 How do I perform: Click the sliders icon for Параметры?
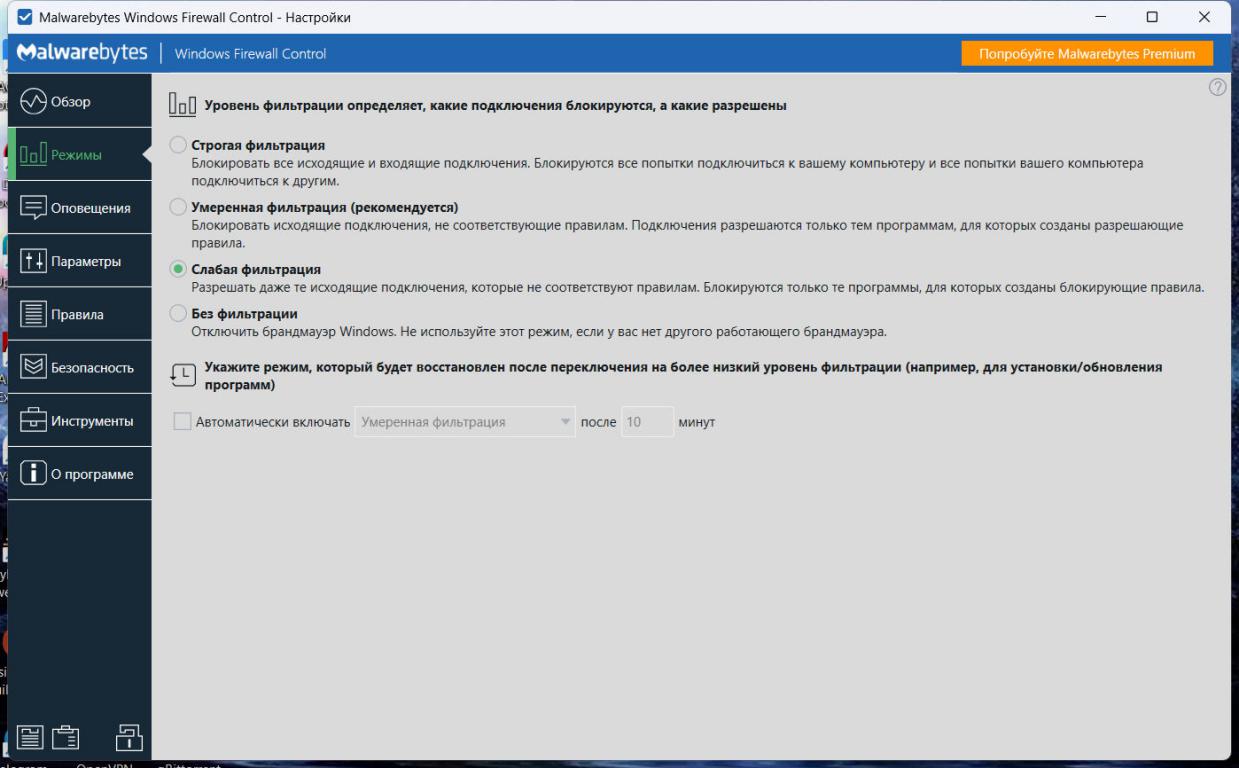pos(34,261)
